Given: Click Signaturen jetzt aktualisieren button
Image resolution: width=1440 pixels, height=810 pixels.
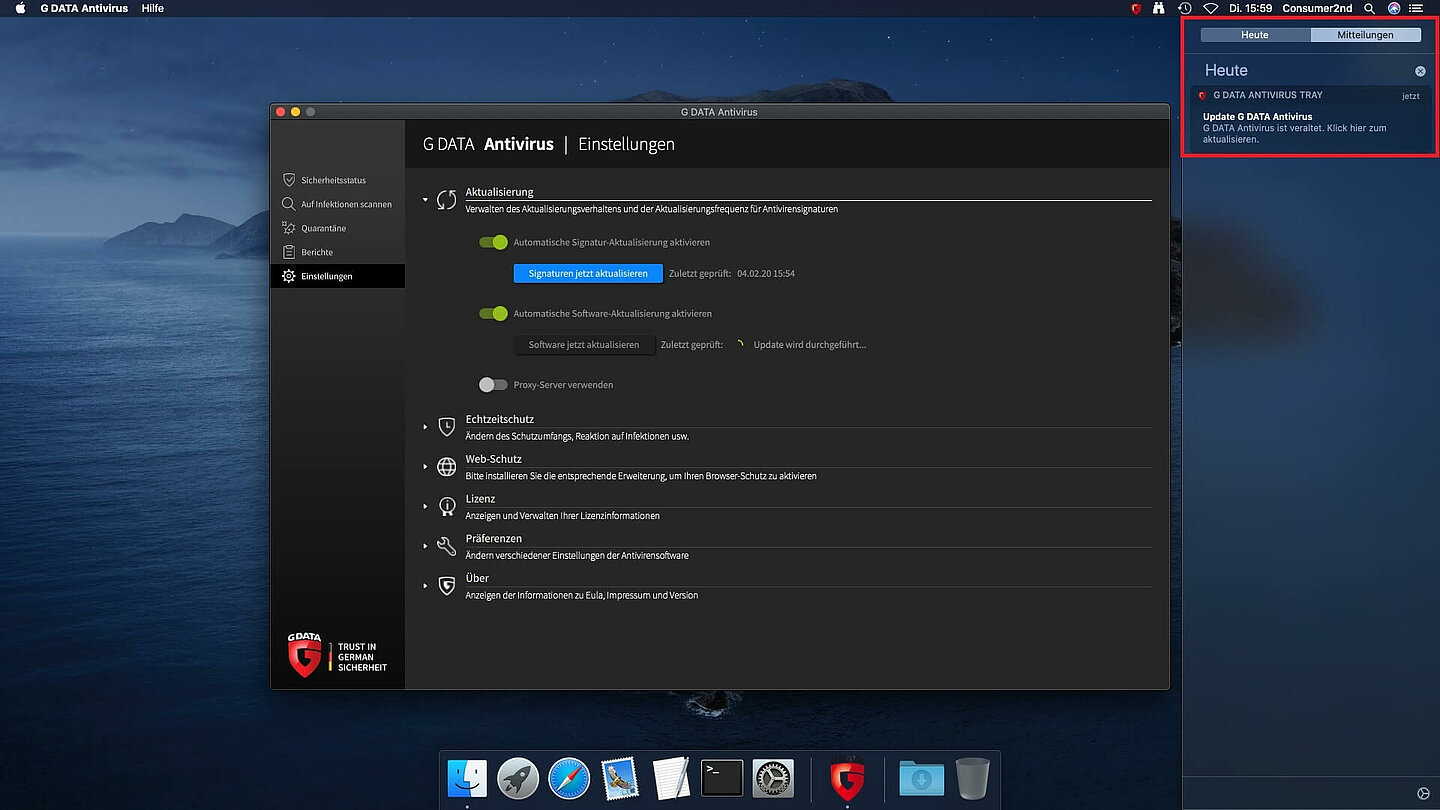Looking at the screenshot, I should [x=588, y=273].
